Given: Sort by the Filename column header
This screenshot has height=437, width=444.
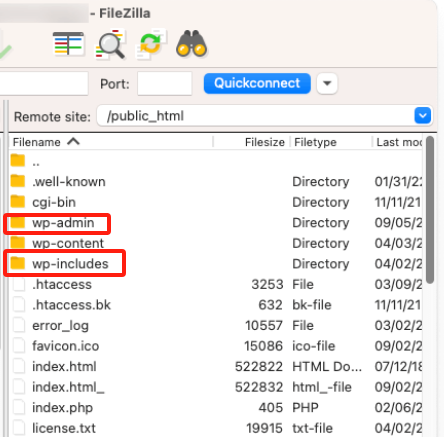Looking at the screenshot, I should point(112,142).
